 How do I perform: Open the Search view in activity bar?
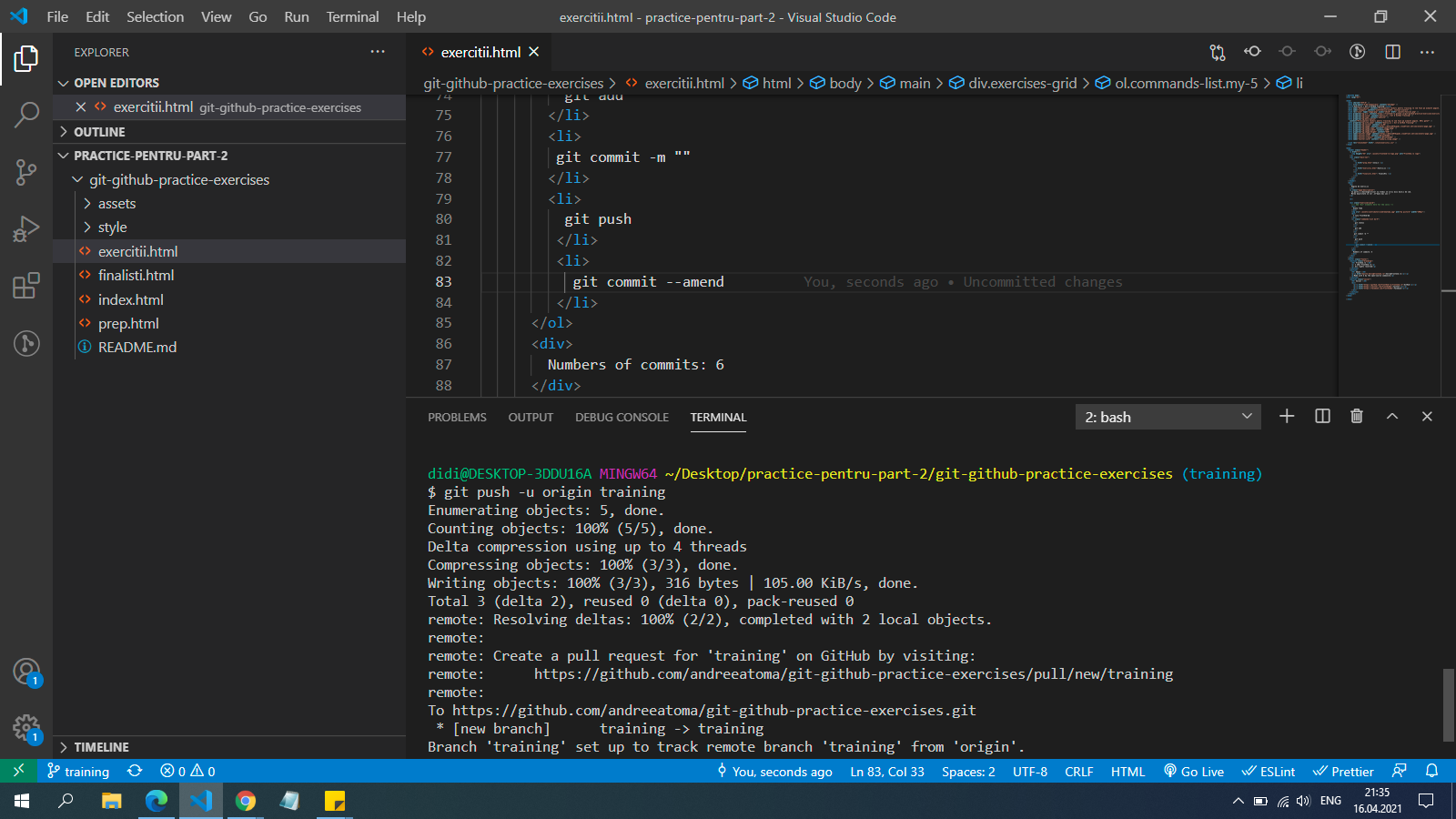click(x=26, y=115)
